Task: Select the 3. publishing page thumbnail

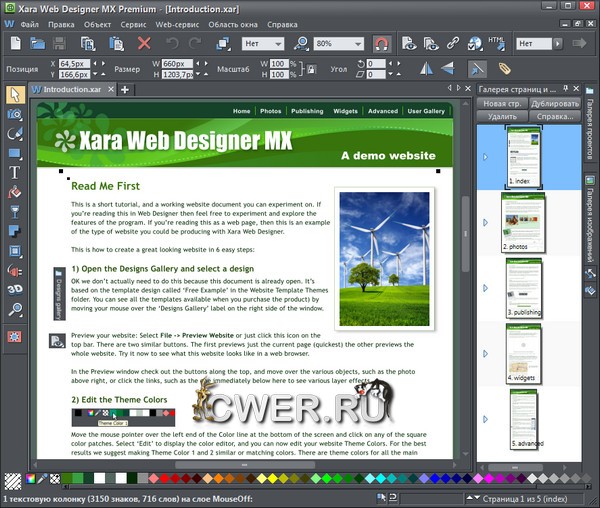Action: (x=524, y=288)
